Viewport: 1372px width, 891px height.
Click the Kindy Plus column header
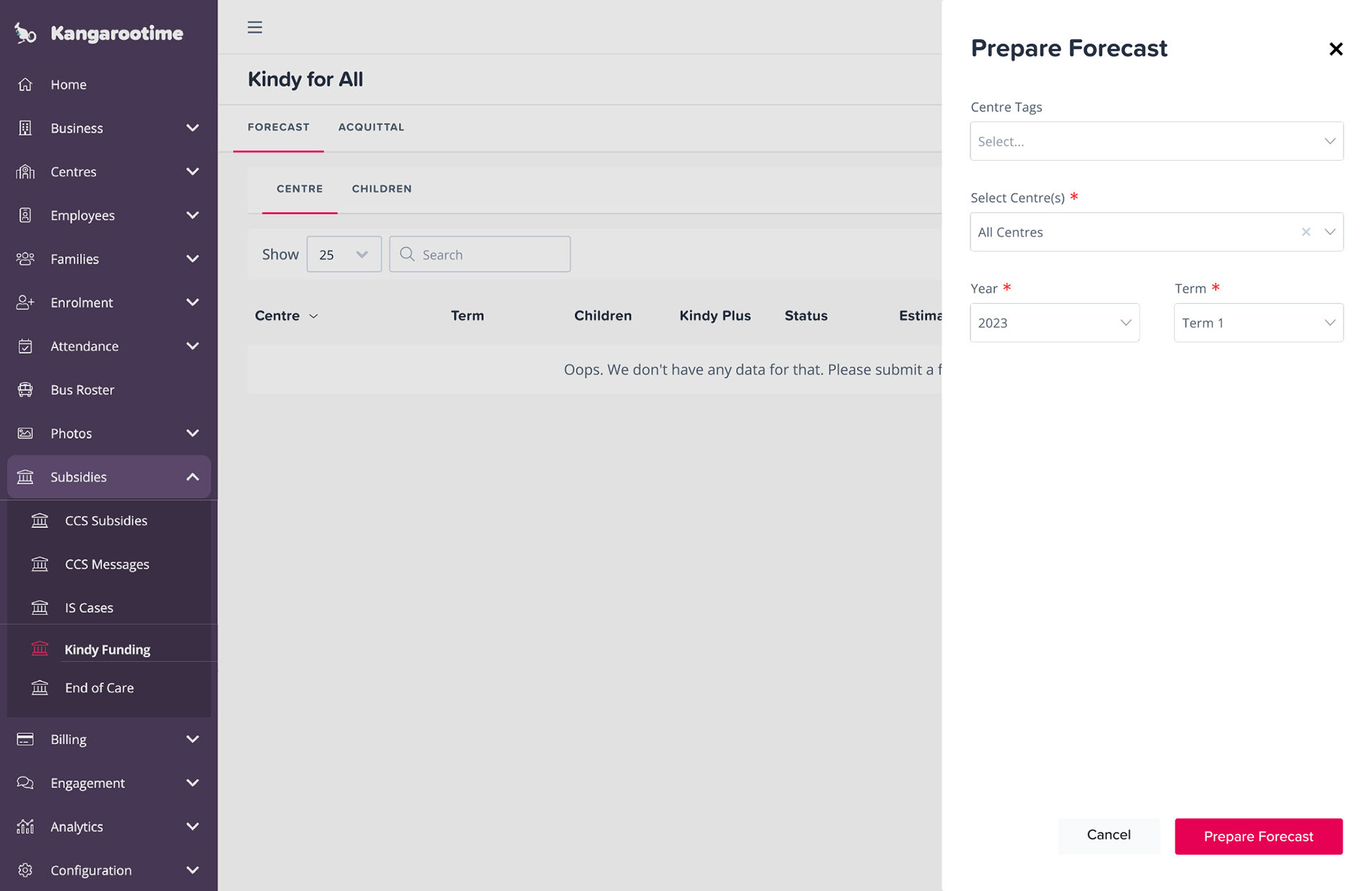tap(715, 315)
